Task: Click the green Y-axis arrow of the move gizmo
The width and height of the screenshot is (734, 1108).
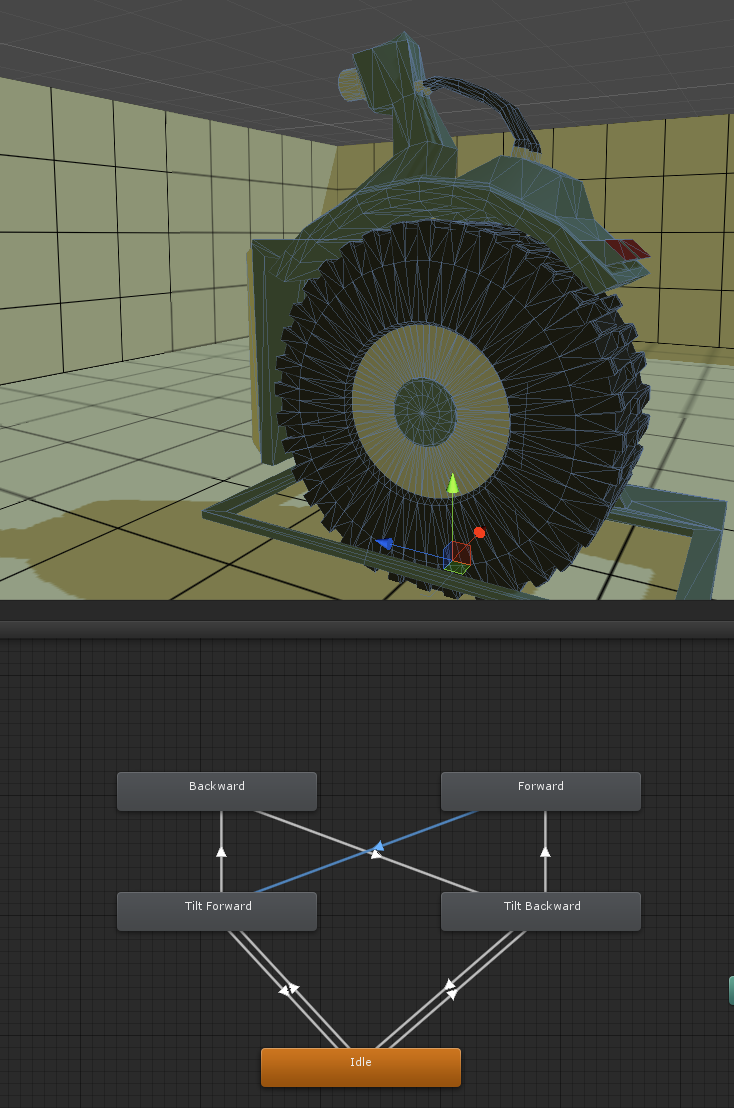Action: click(x=452, y=485)
